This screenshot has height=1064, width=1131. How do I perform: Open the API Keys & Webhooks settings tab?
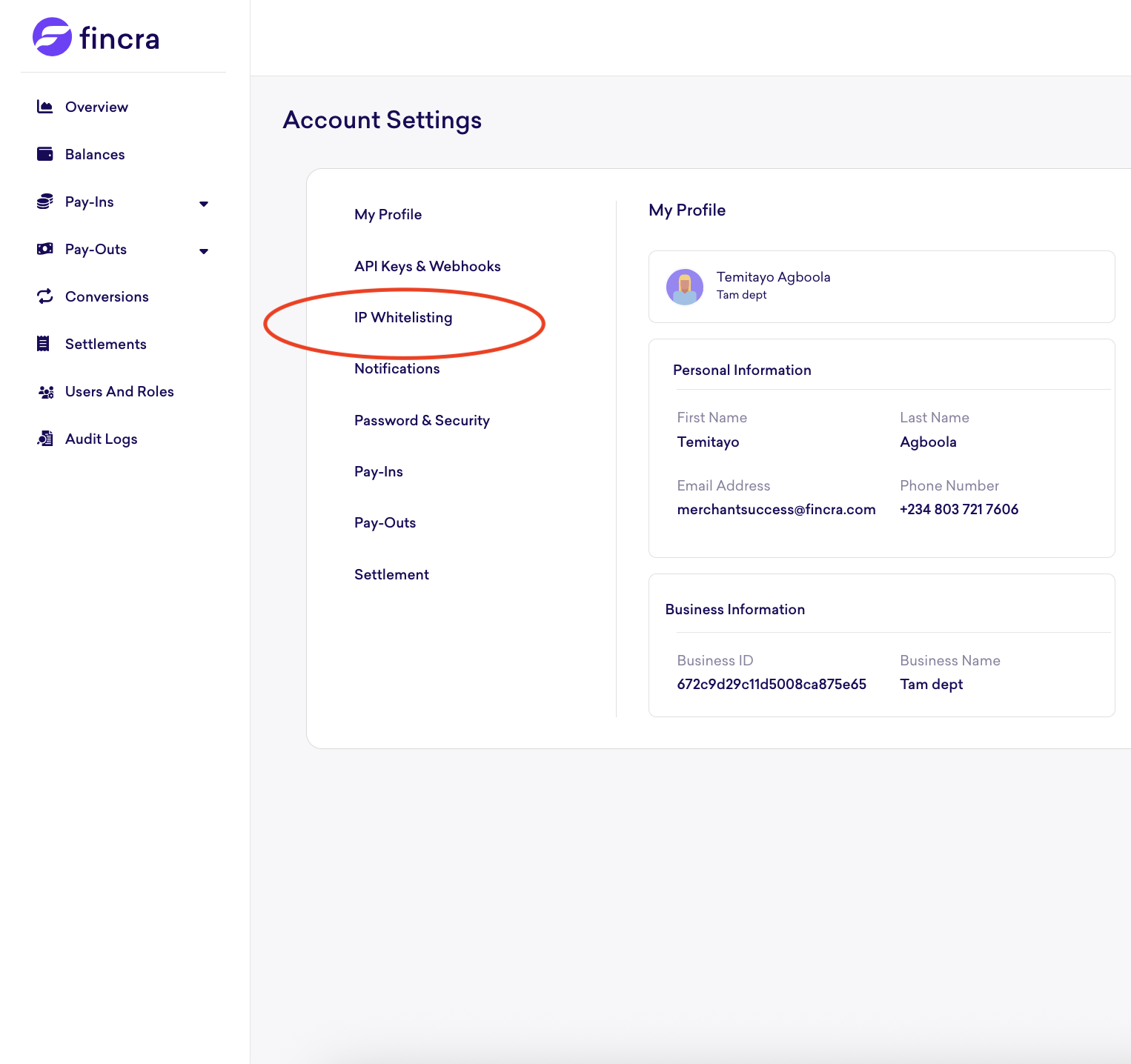[x=428, y=266]
